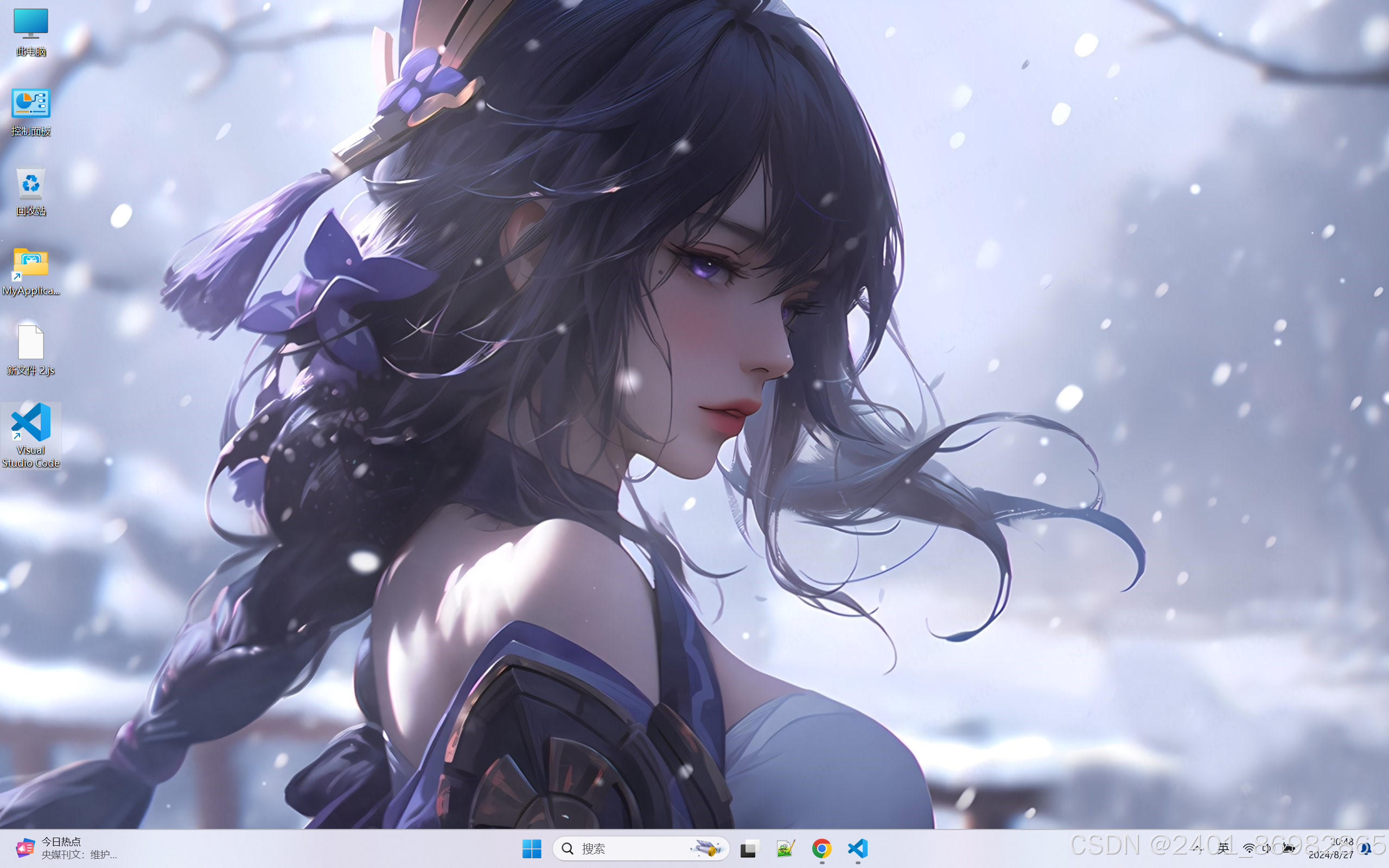
Task: Open the green notepad app in the taskbar
Action: coord(785,848)
